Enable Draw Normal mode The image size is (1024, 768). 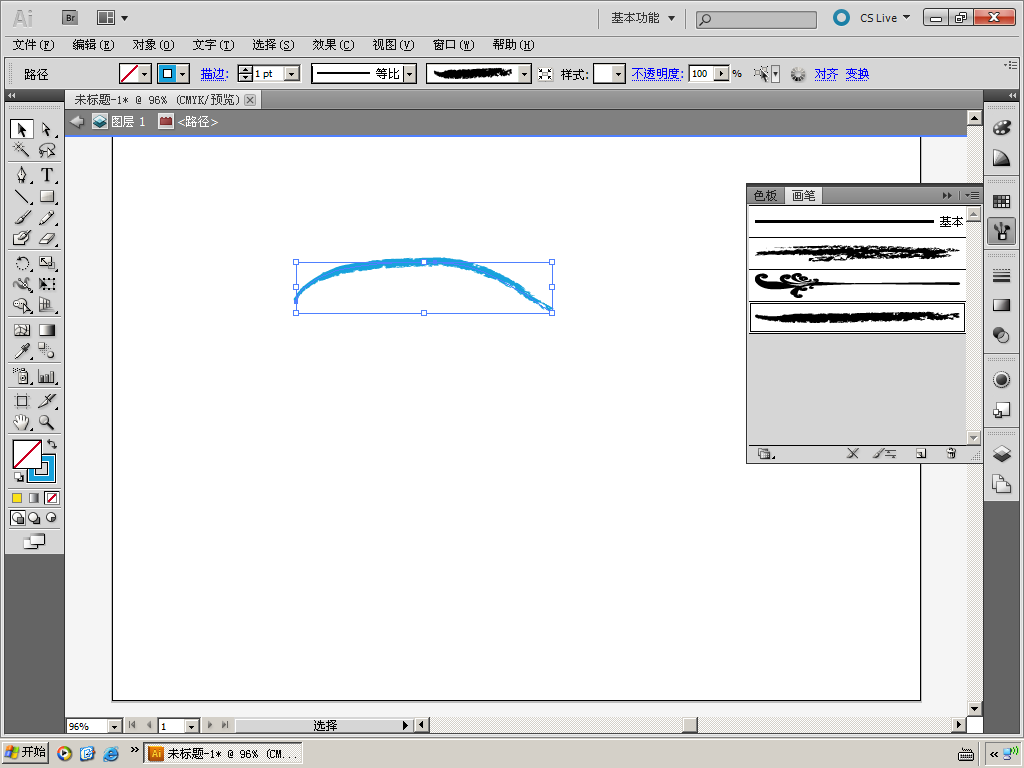click(18, 518)
